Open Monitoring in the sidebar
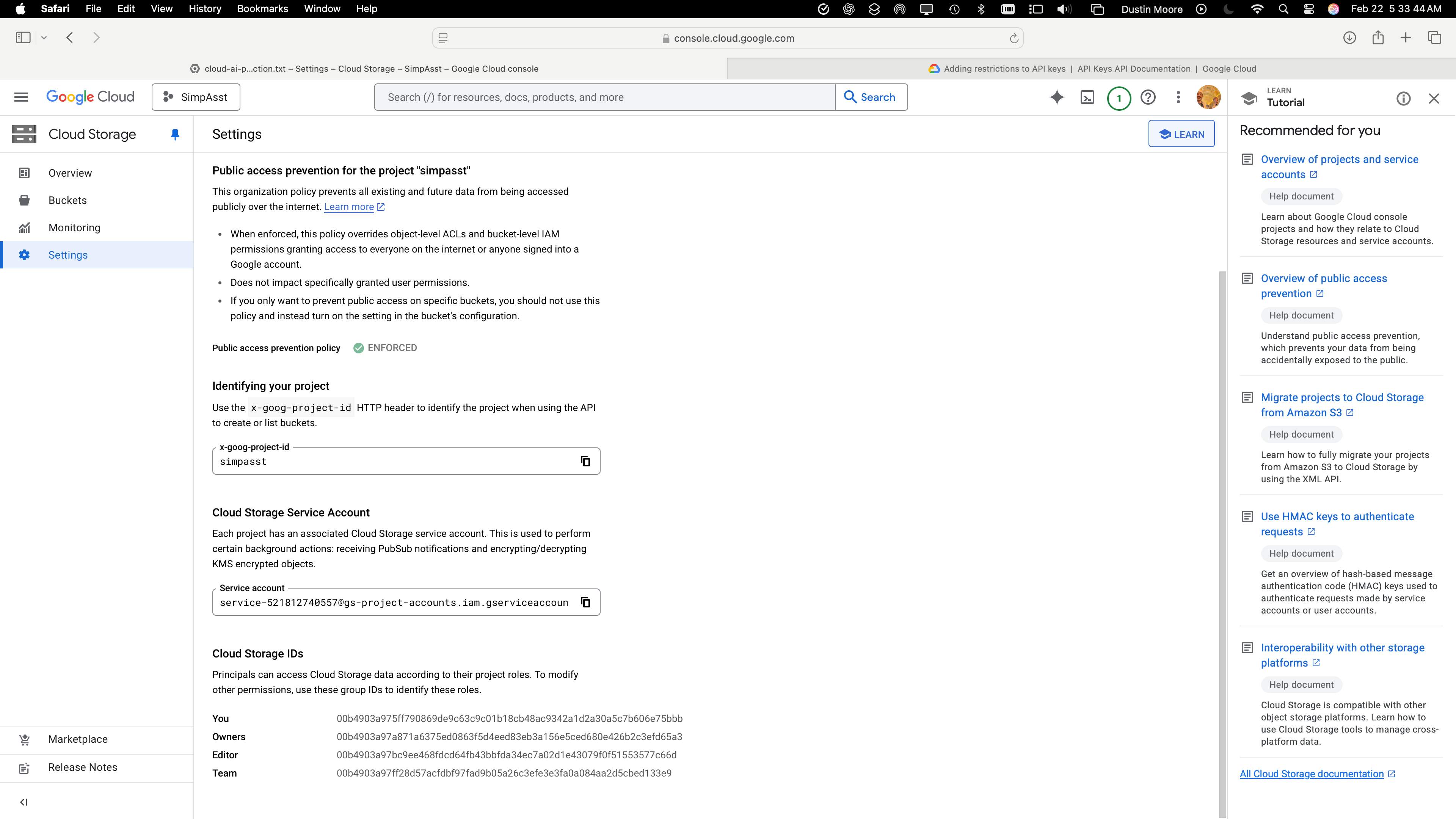Screen dimensions: 1456x819 74,227
